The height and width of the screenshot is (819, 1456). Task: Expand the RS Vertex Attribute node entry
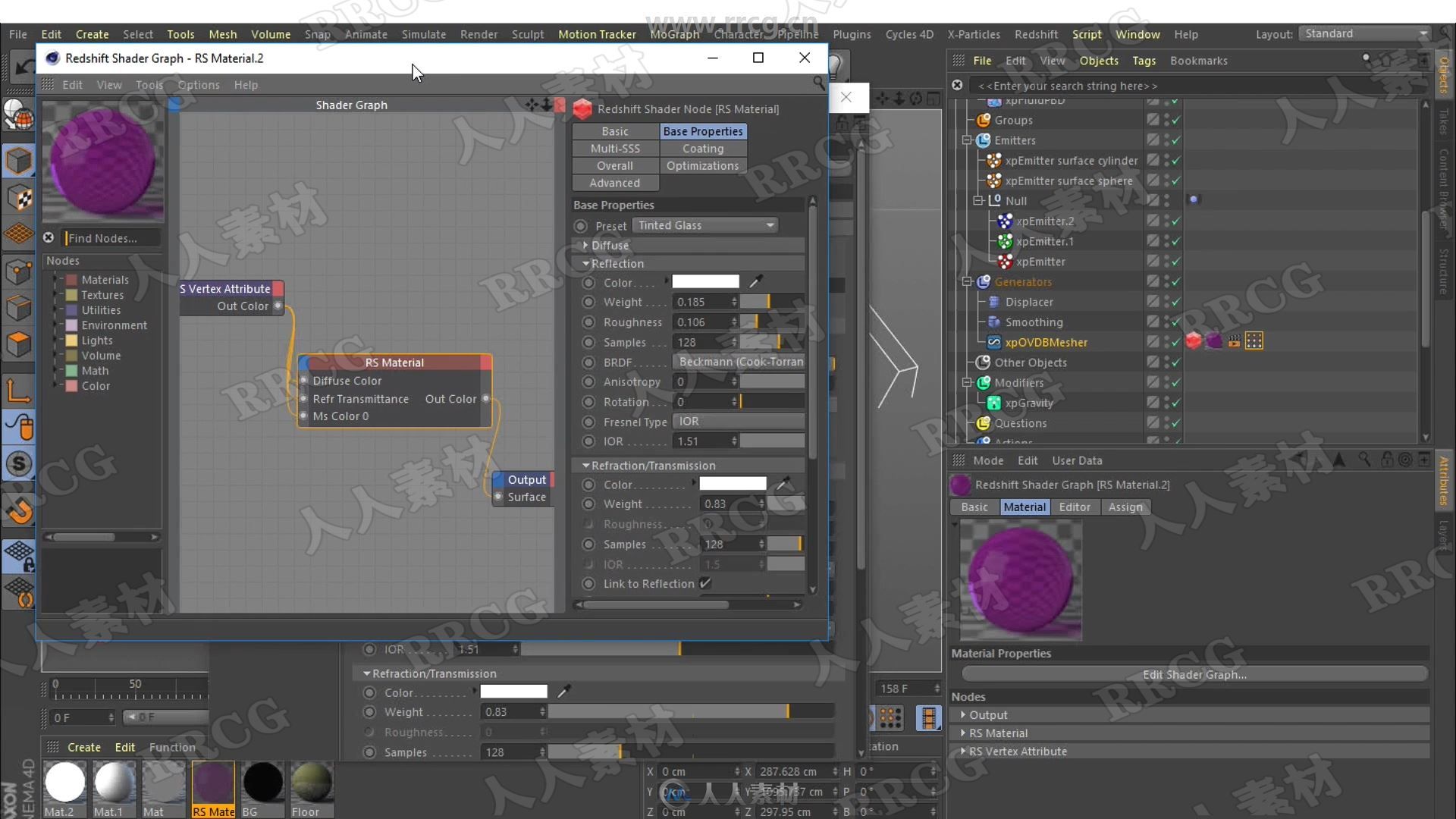[x=963, y=752]
